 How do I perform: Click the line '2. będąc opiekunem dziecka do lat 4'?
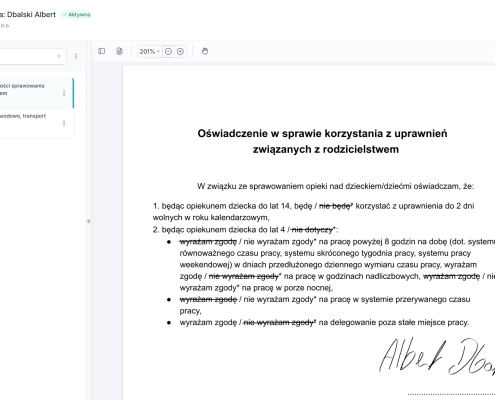point(219,230)
